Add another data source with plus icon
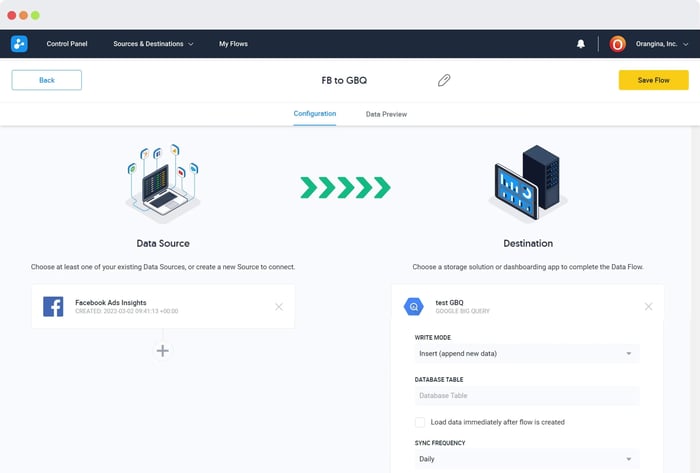 point(162,350)
